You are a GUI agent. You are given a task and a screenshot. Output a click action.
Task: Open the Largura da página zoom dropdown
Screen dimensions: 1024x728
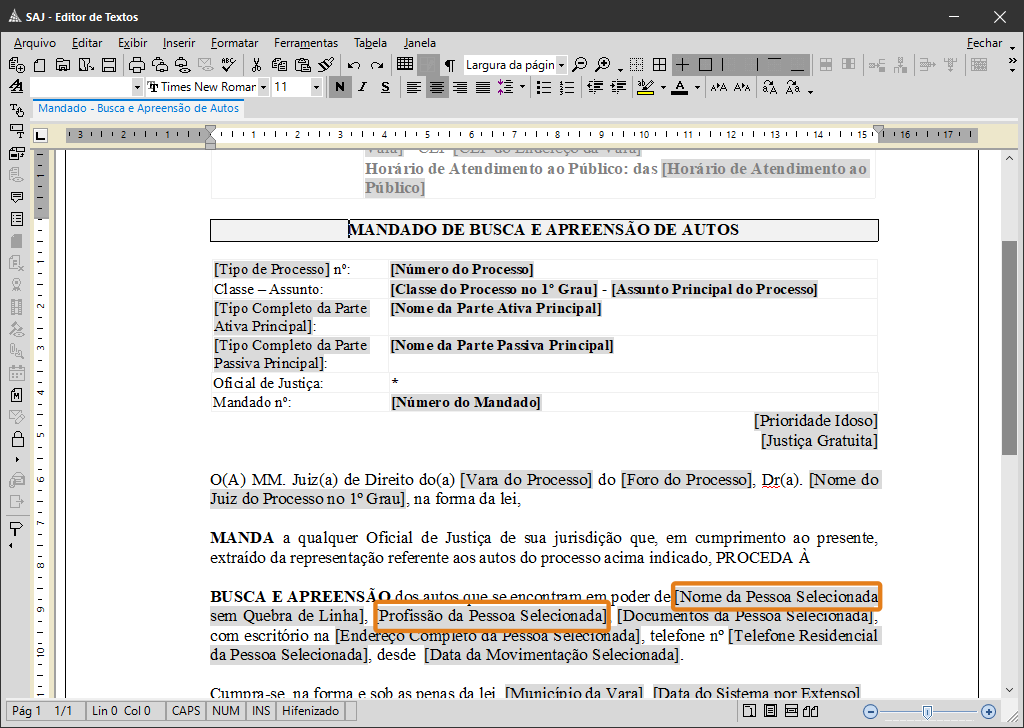[x=561, y=65]
